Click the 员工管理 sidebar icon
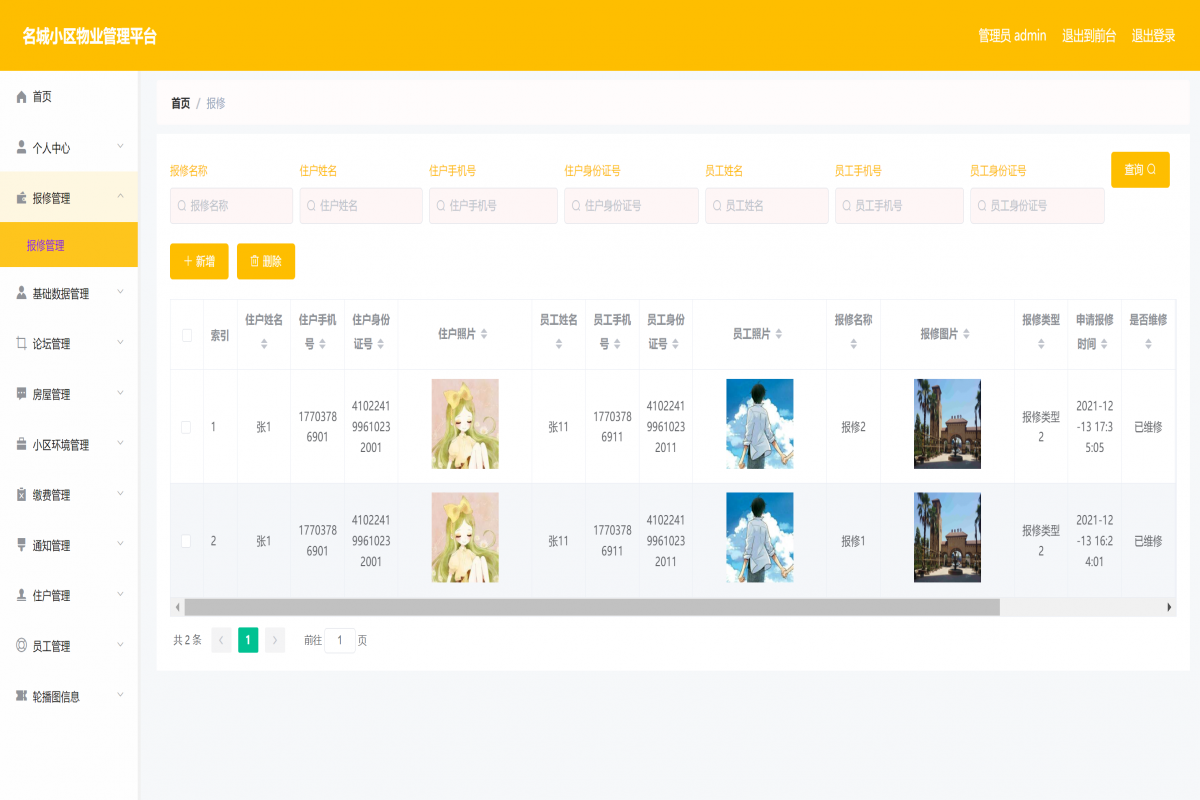This screenshot has width=1200, height=800. (x=22, y=646)
